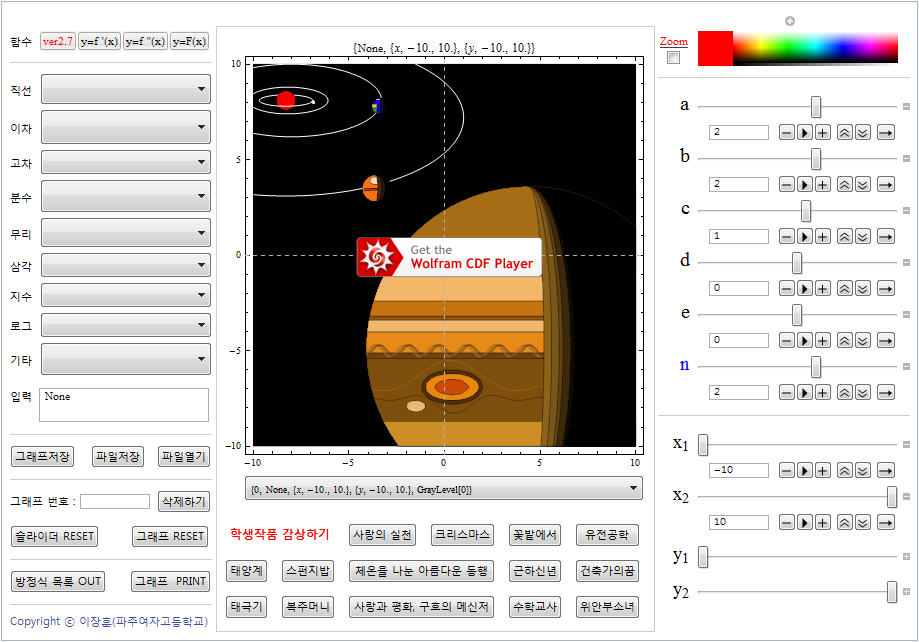Collapse the controls of slider a
Screen dimensions: 919x642
[x=906, y=107]
